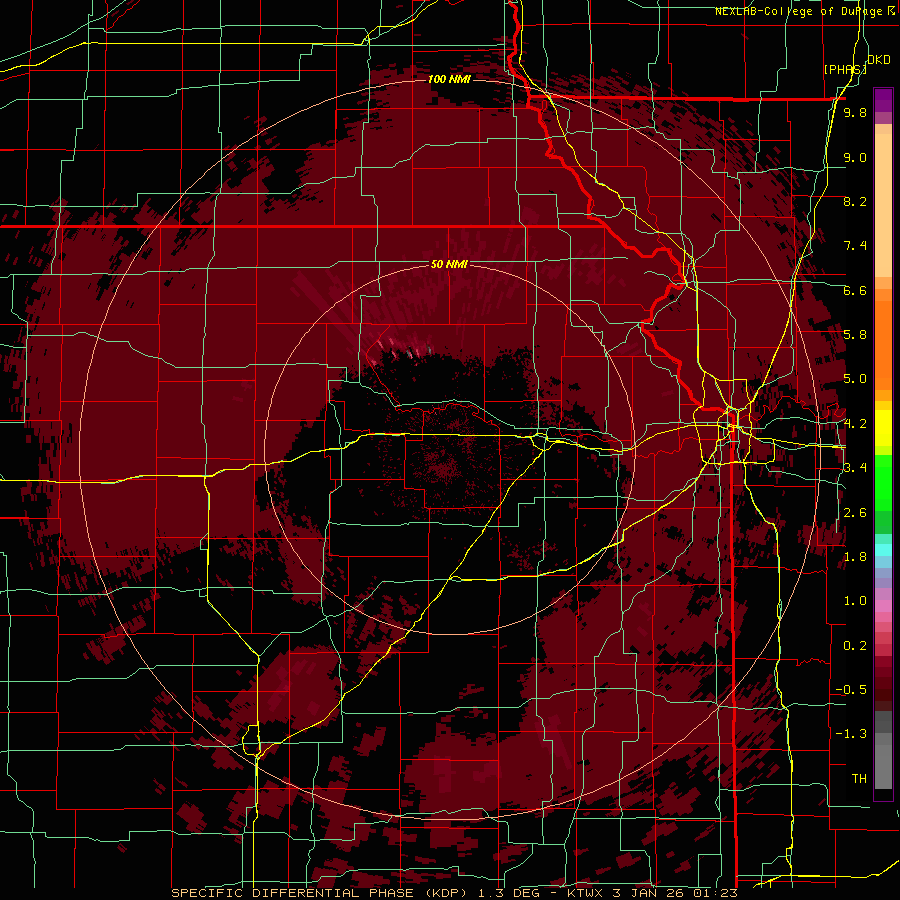Click the -0.5 scale value
Viewport: 900px width, 900px height.
(851, 690)
